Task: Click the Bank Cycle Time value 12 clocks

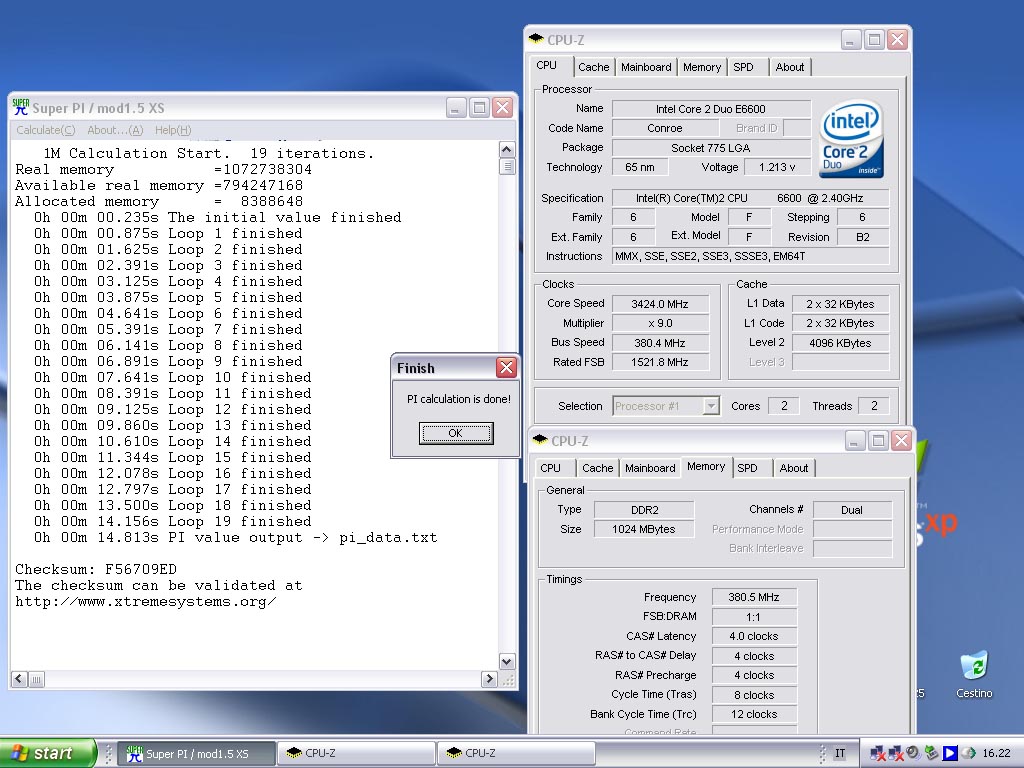Action: click(754, 714)
